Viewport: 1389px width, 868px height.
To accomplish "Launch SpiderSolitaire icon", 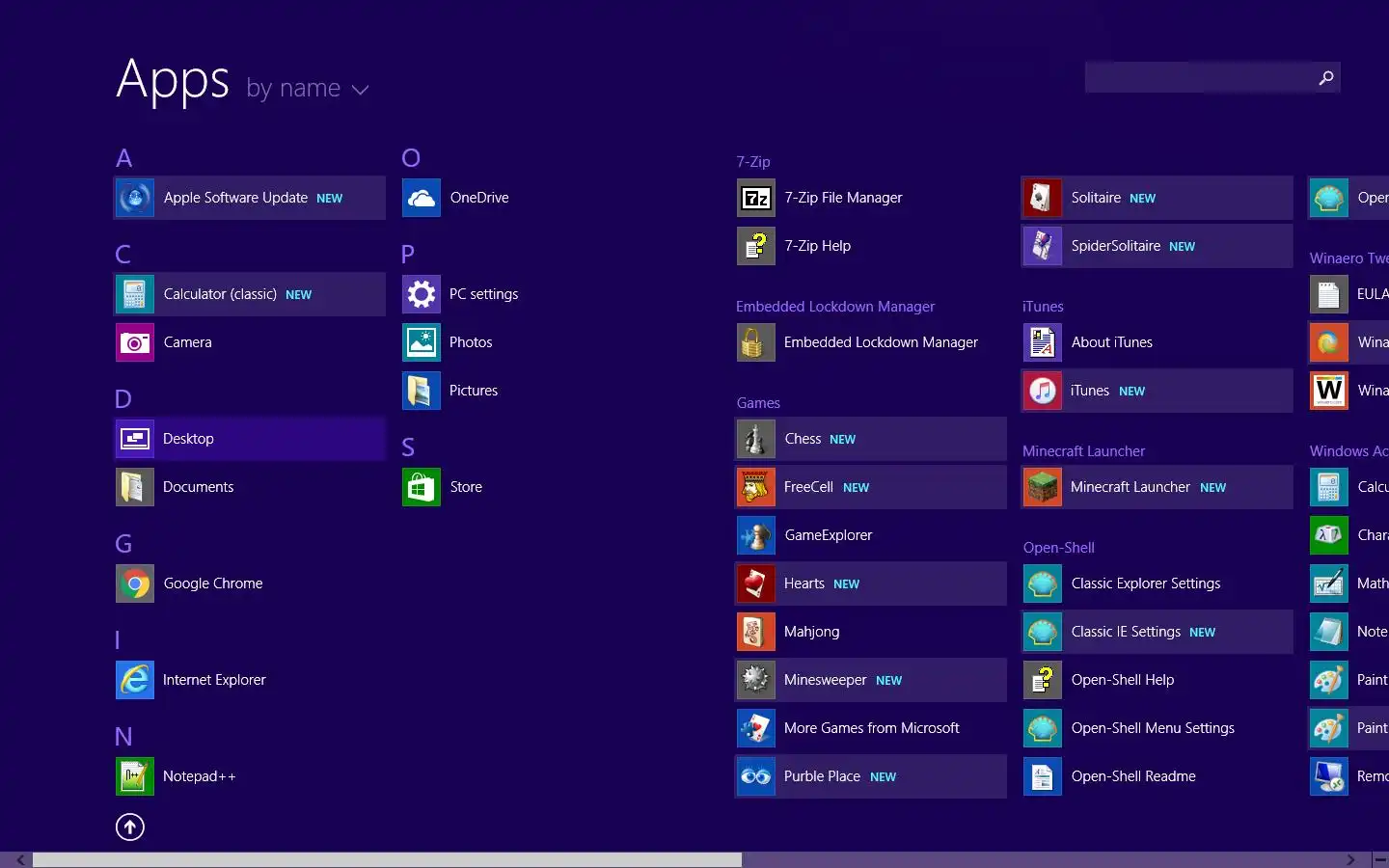I will 1043,246.
